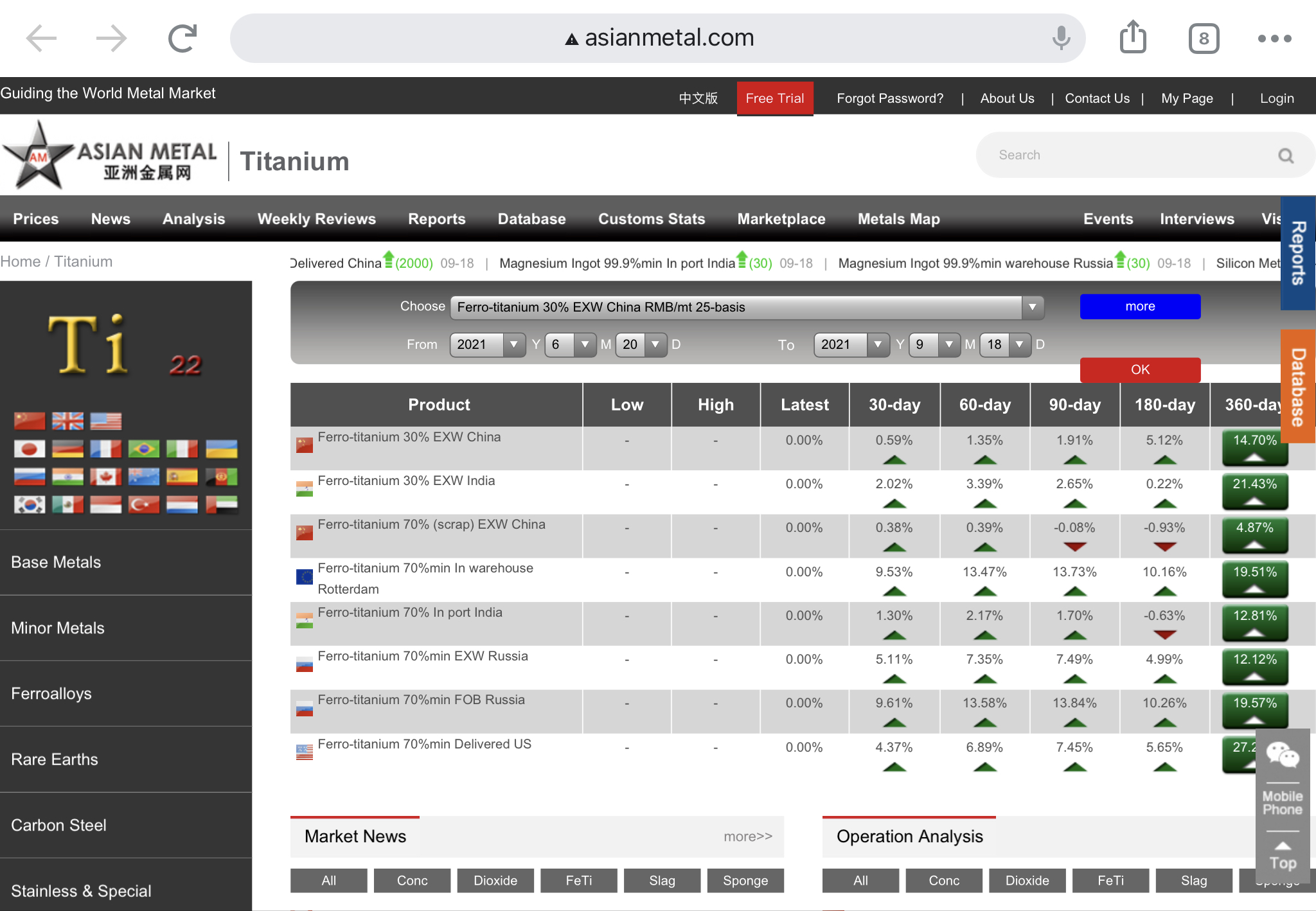This screenshot has height=911, width=1316.
Task: Open browser tabs count button
Action: [1204, 39]
